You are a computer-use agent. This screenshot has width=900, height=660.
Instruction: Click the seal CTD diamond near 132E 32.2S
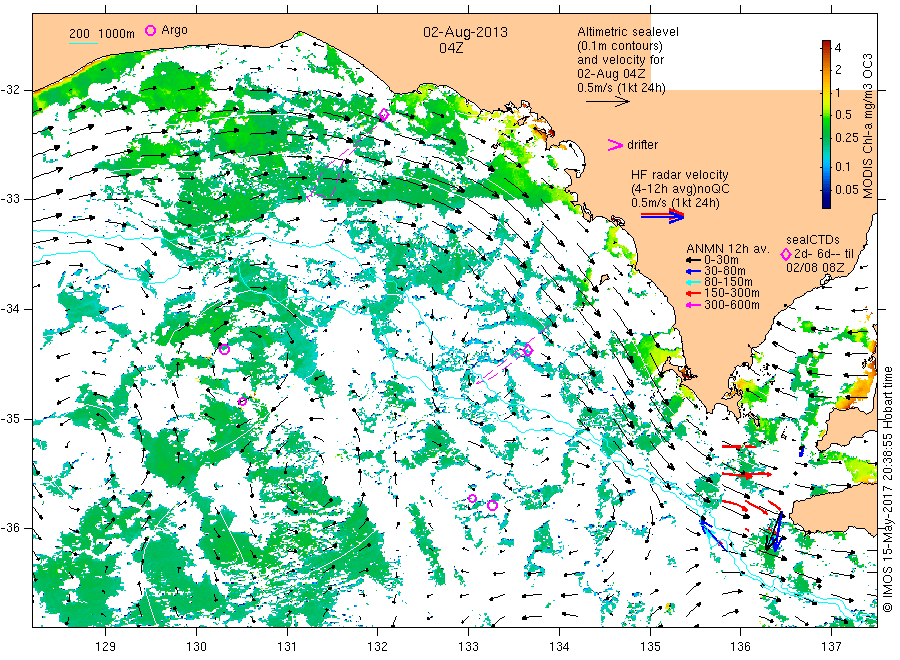(x=384, y=115)
